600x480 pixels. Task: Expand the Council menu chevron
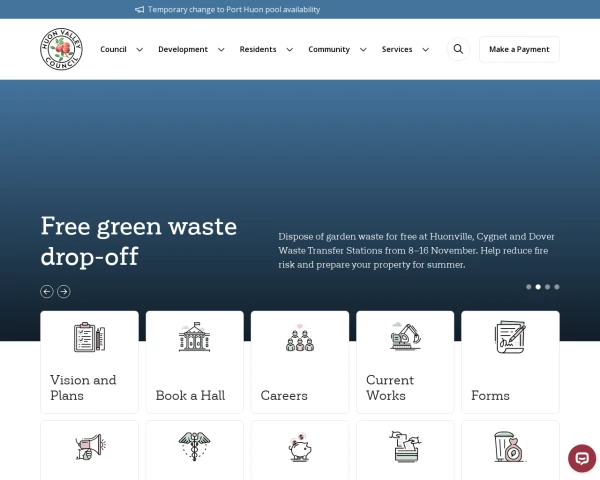(140, 50)
